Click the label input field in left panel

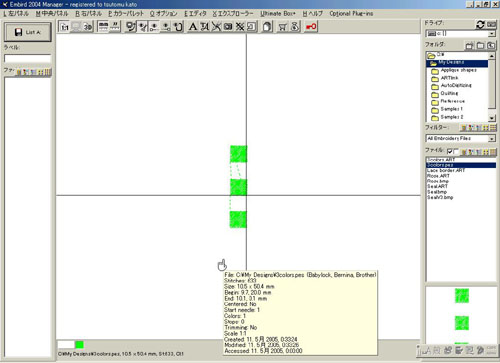click(x=28, y=59)
